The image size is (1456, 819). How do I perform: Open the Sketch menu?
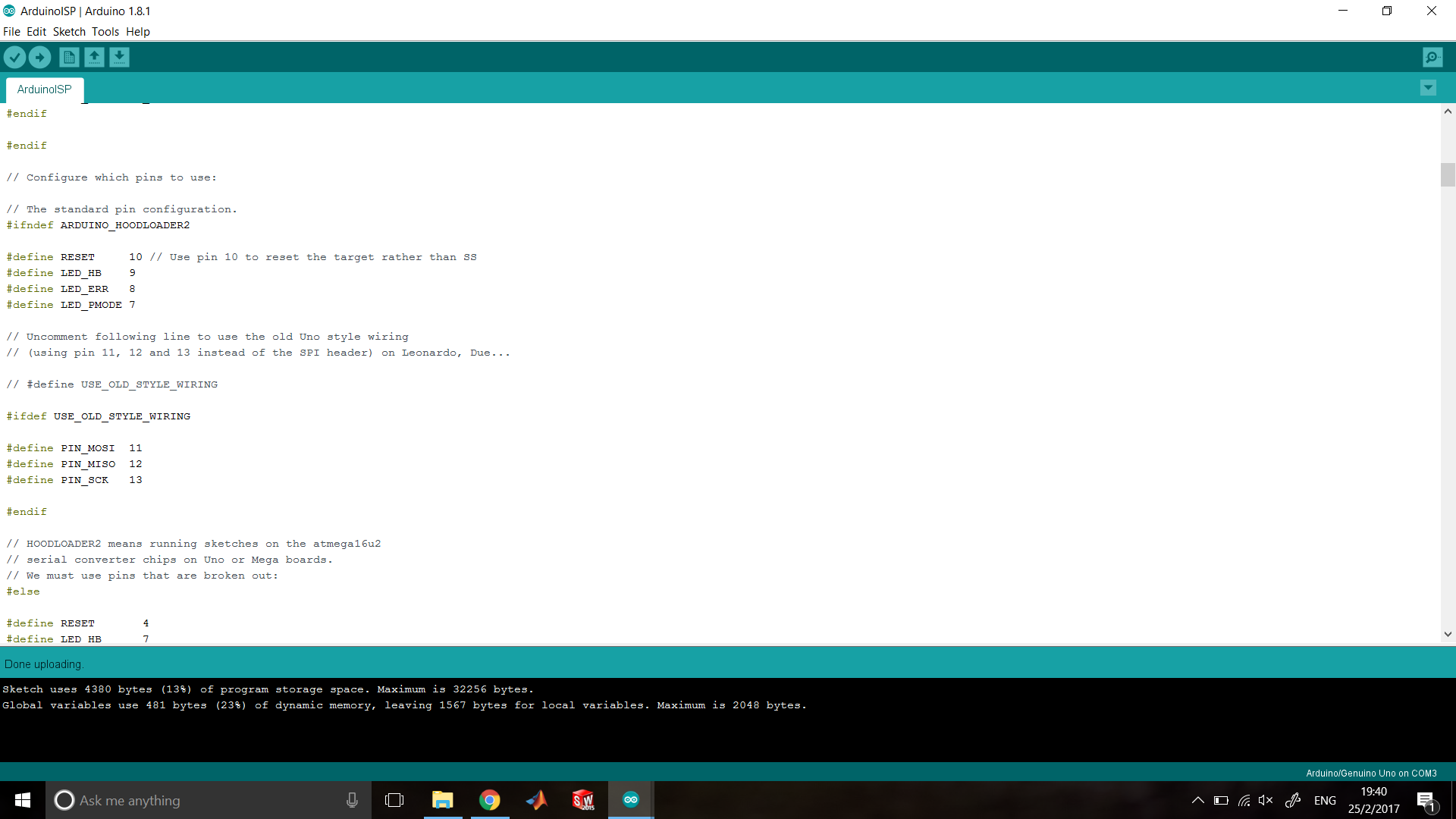(69, 32)
